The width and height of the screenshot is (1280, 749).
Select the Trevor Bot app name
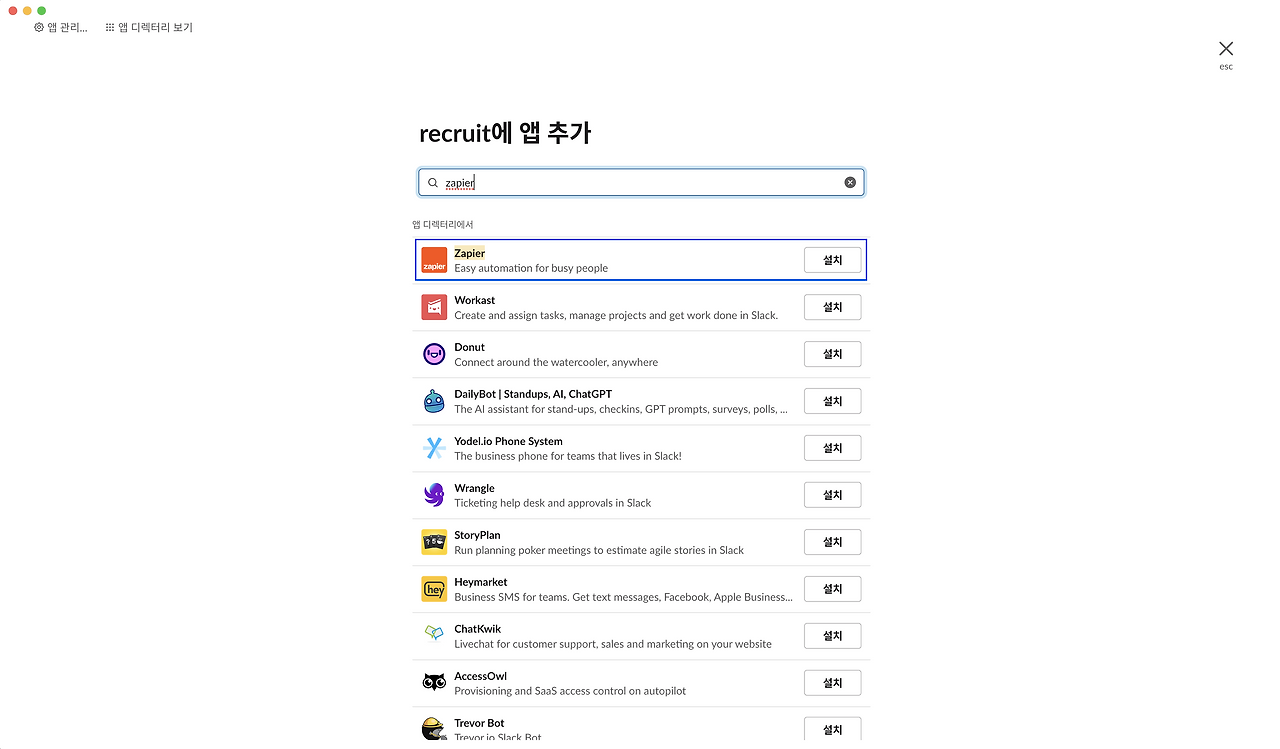[479, 723]
